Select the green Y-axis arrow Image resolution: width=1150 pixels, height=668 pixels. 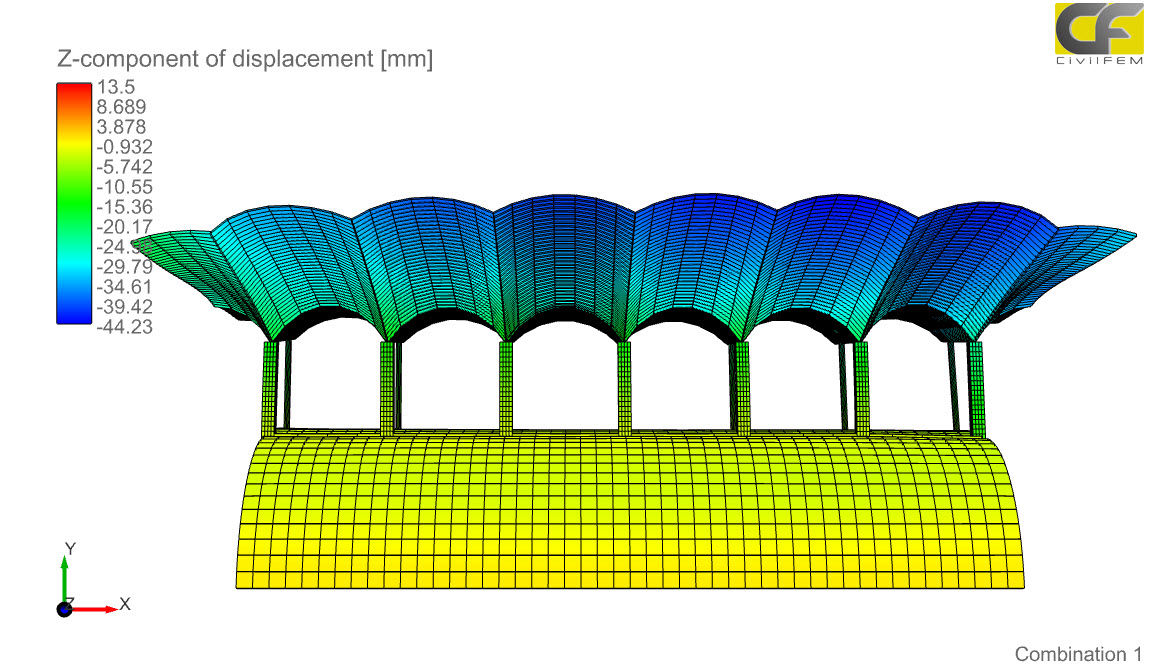click(x=65, y=578)
